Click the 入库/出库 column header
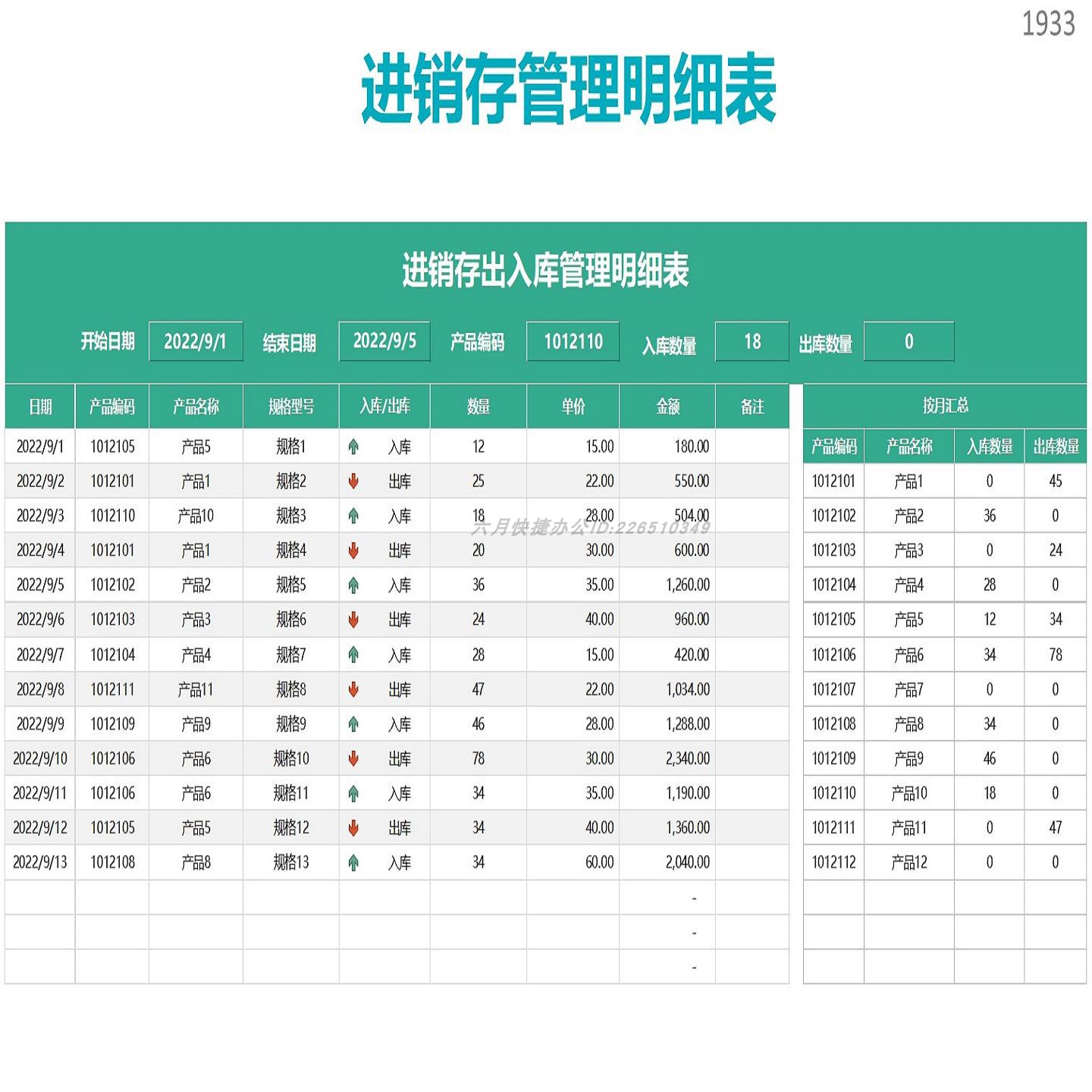 tap(384, 406)
